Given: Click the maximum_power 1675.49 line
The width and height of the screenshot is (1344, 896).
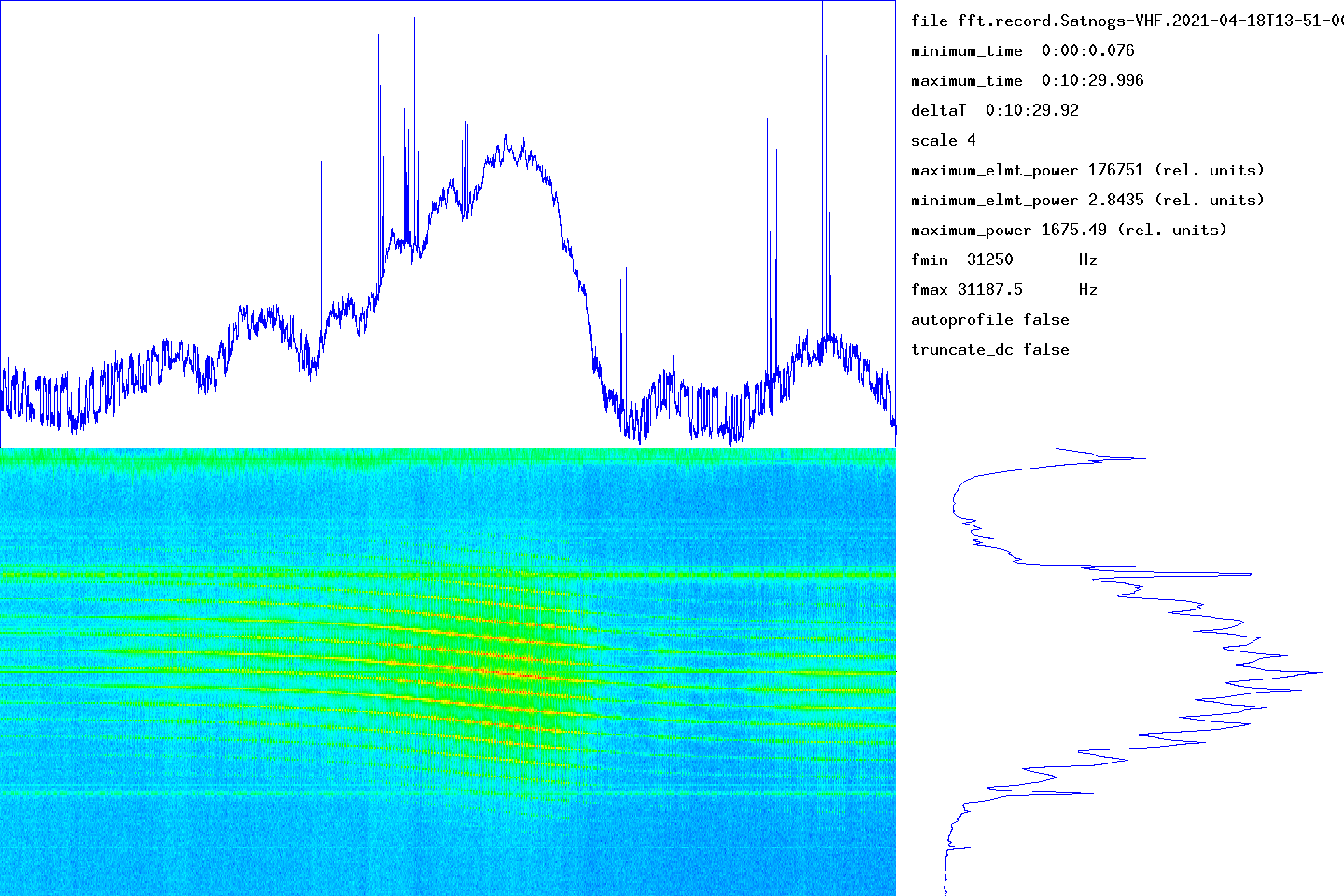Looking at the screenshot, I should tap(1070, 230).
